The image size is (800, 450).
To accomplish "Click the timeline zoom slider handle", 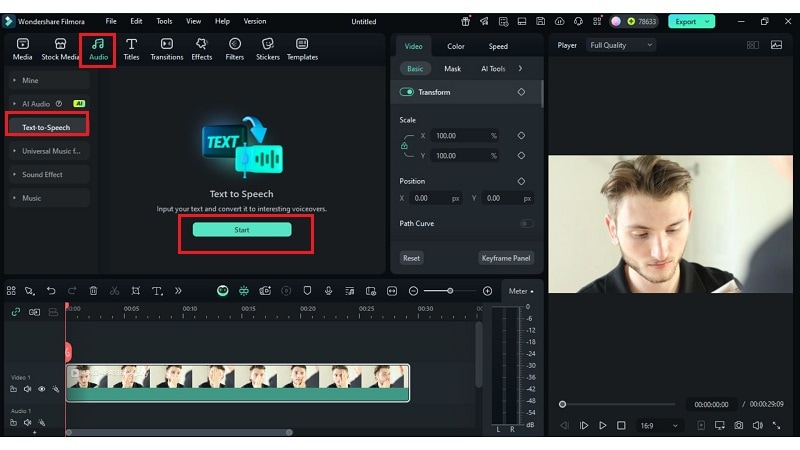I will pyautogui.click(x=450, y=291).
